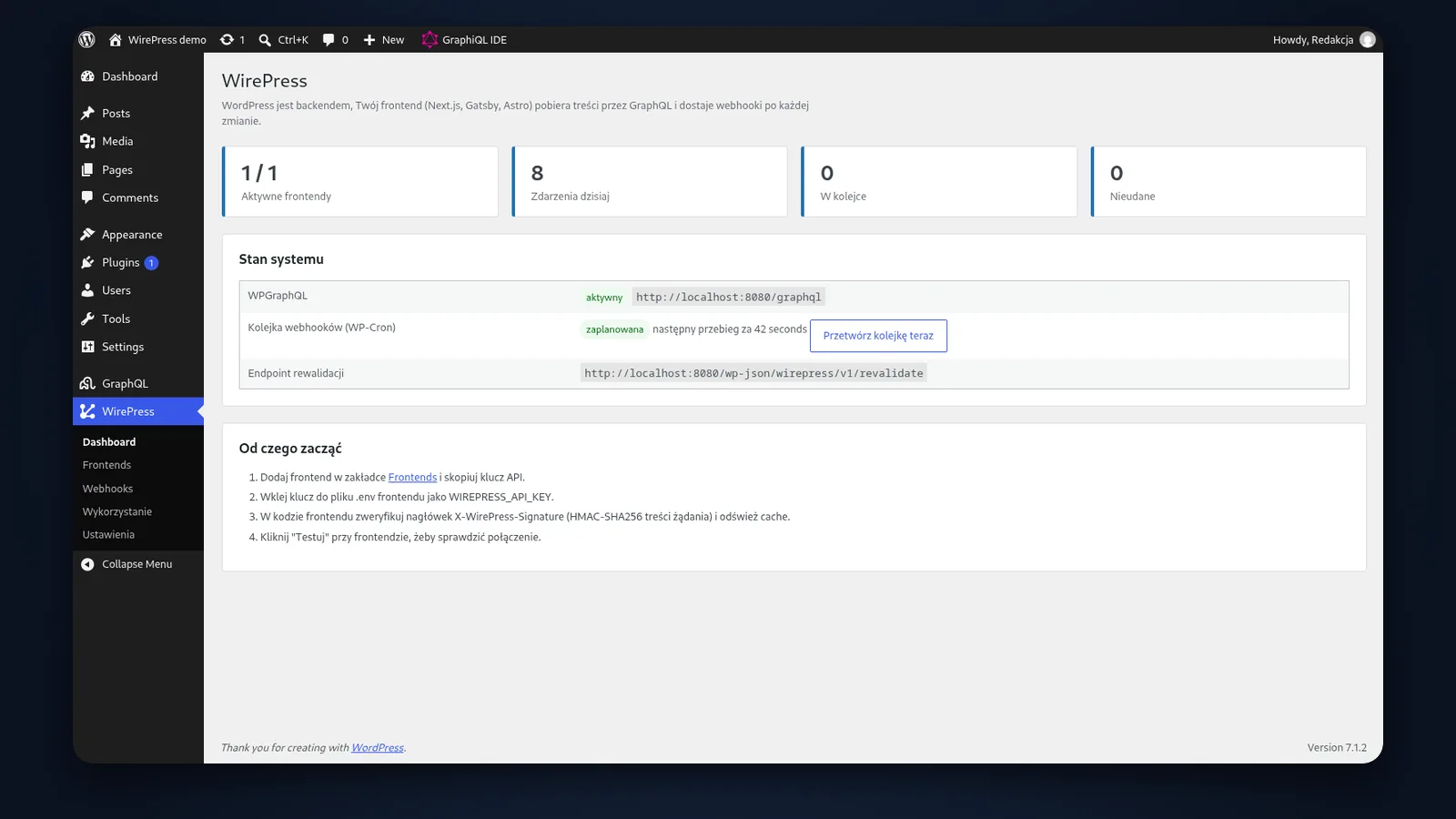Screen dimensions: 1456x819
Task: Click the Tools wrench icon
Action: tap(87, 318)
